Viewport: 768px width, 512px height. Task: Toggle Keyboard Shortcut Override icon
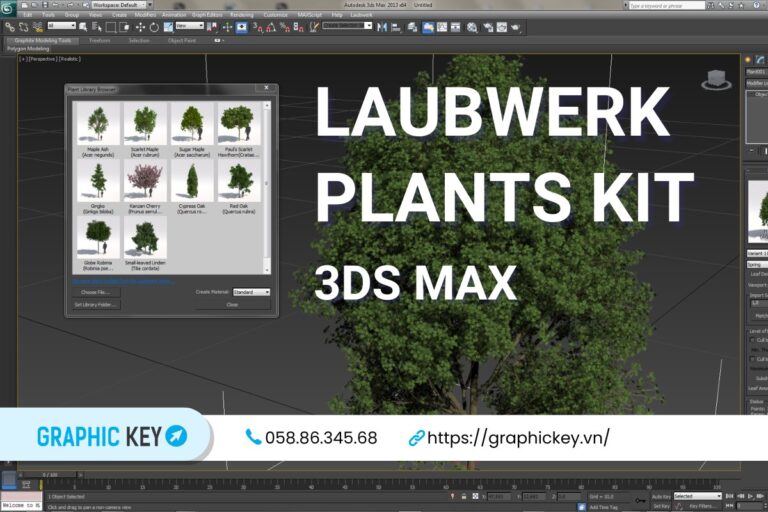241,27
